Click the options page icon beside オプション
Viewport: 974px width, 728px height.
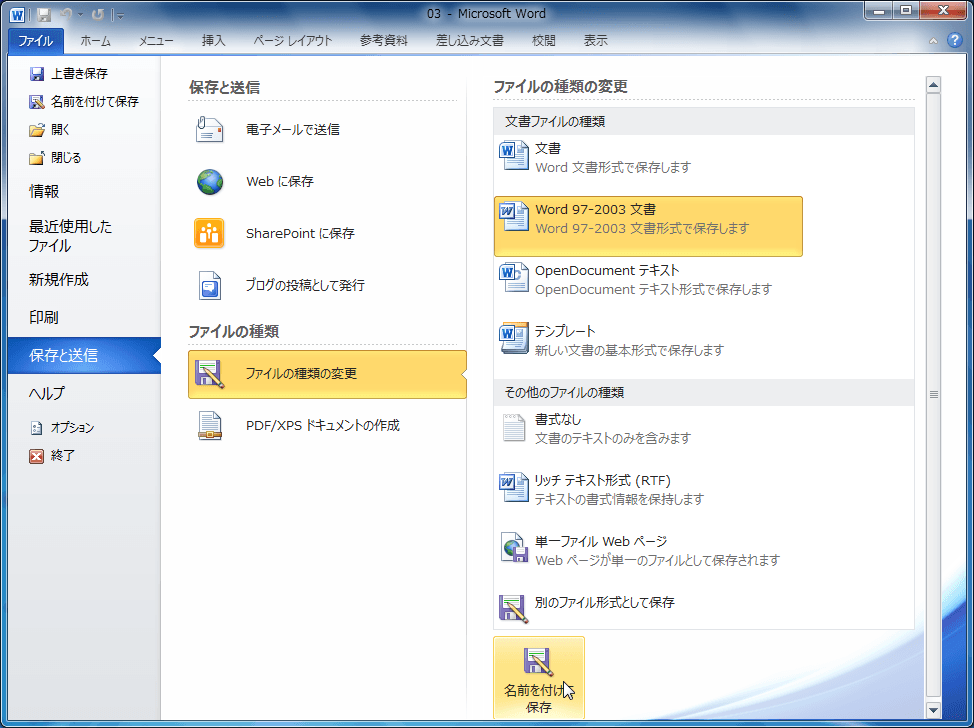[37, 428]
